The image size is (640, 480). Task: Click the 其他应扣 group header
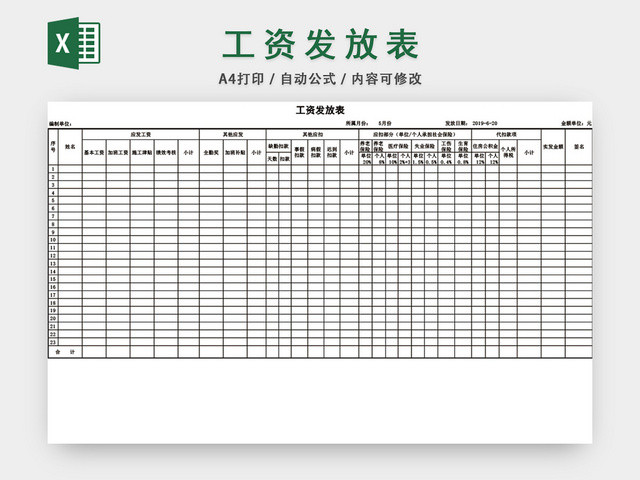(313, 134)
